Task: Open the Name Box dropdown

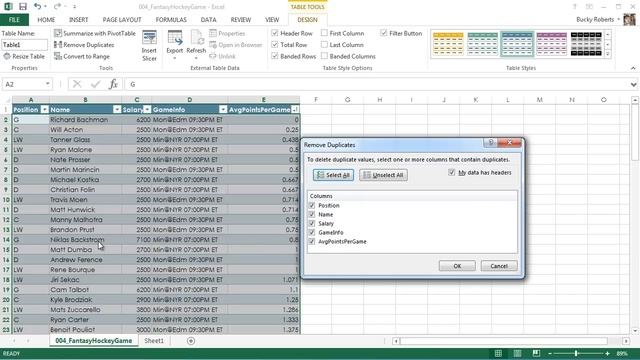Action: 47,84
